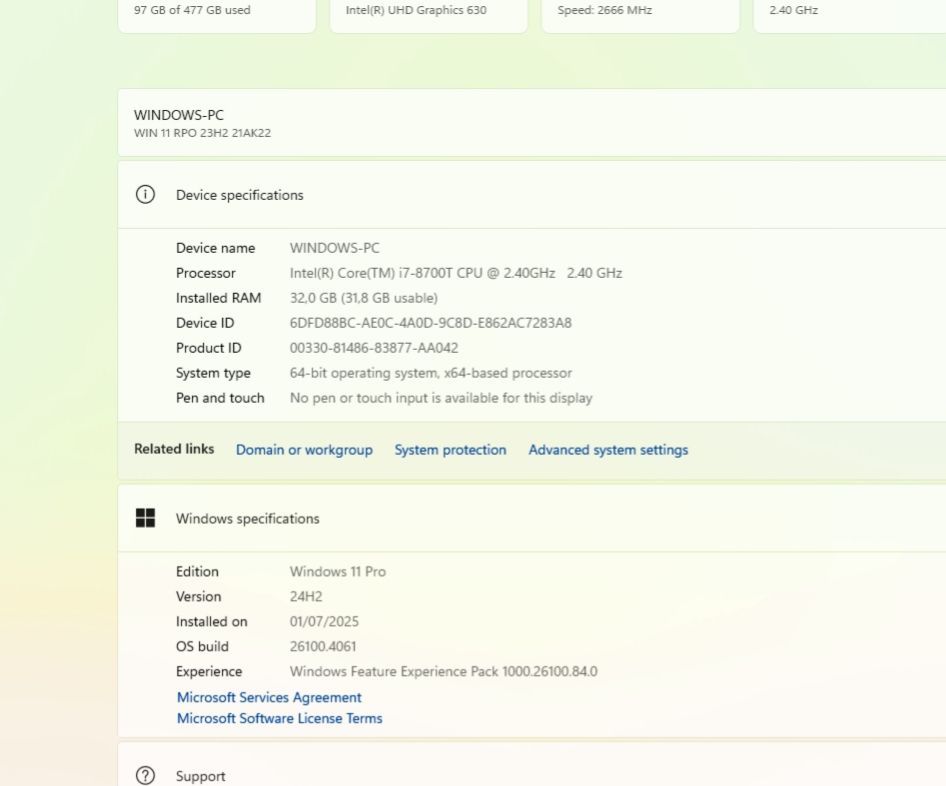Click the Windows logo icon

(x=145, y=518)
